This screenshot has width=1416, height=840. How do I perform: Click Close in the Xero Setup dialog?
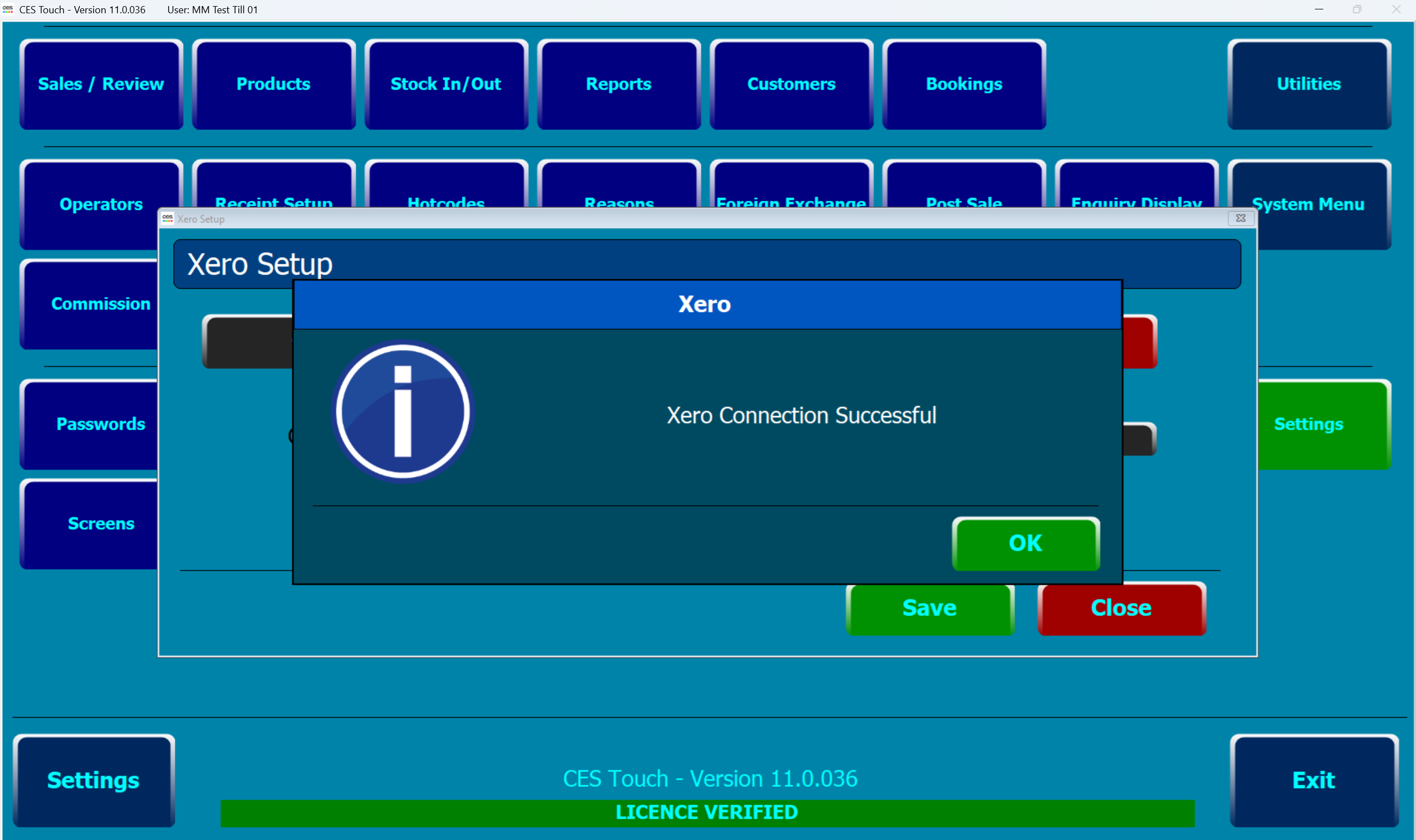click(x=1121, y=608)
